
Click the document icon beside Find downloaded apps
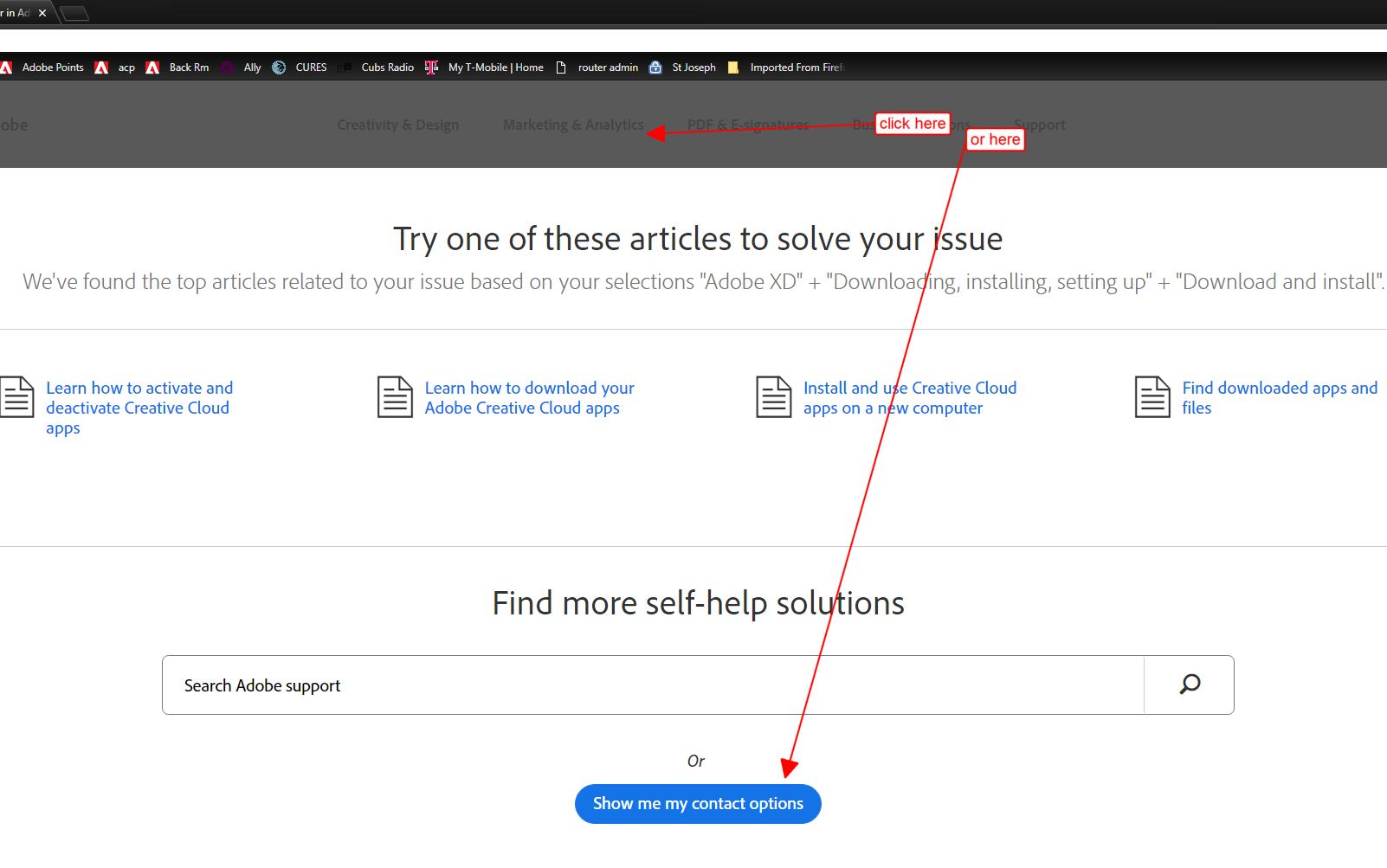tap(1152, 397)
